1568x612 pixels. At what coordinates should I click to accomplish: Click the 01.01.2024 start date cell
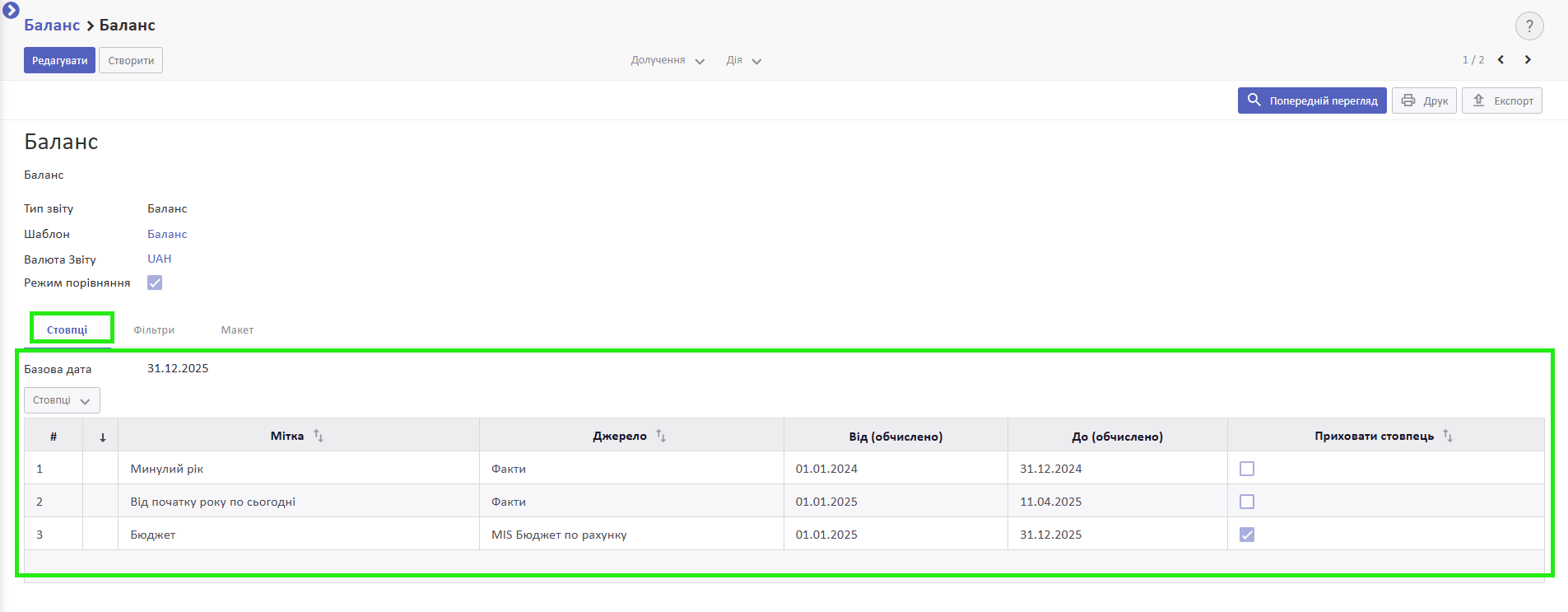point(896,469)
